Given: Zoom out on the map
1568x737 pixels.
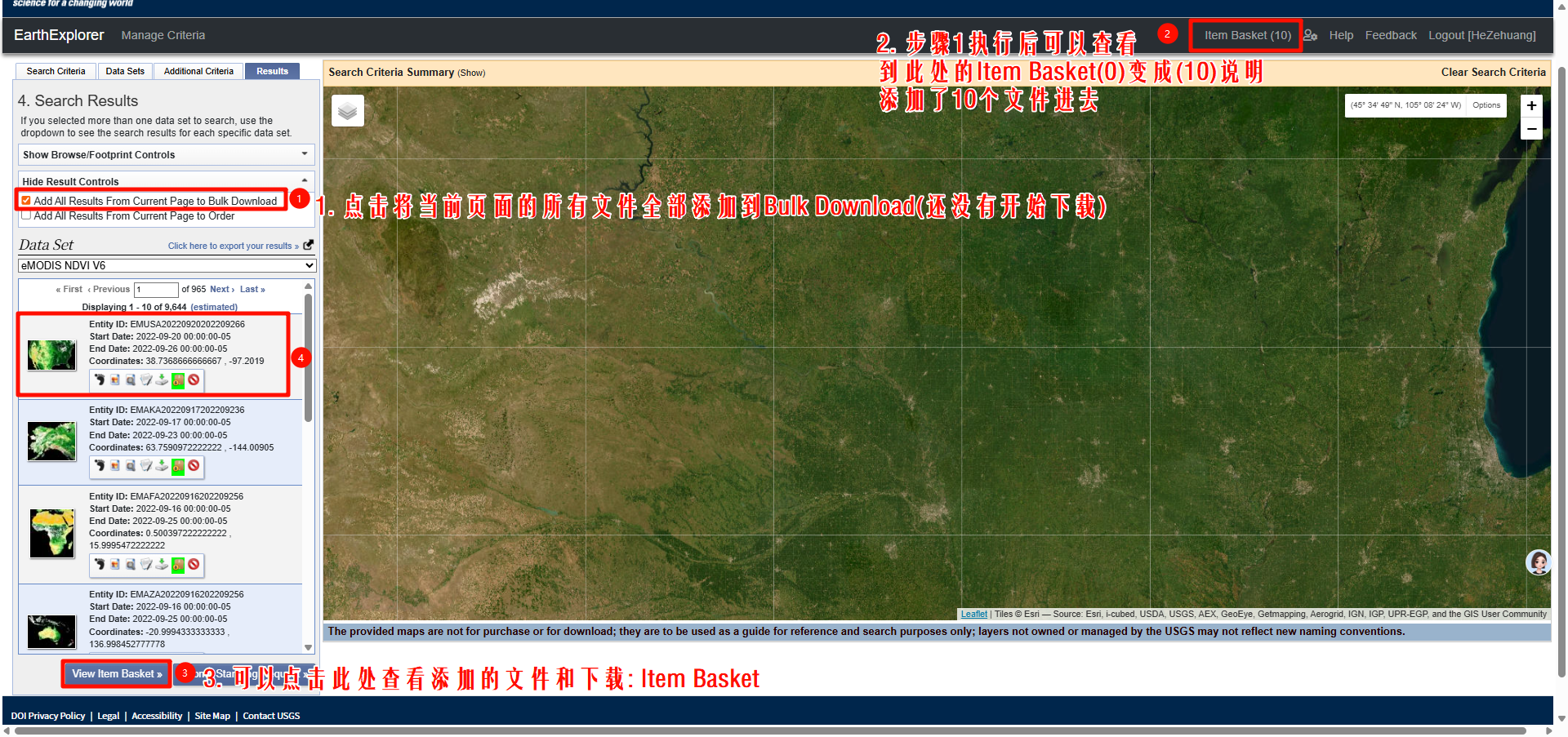Looking at the screenshot, I should point(1531,128).
